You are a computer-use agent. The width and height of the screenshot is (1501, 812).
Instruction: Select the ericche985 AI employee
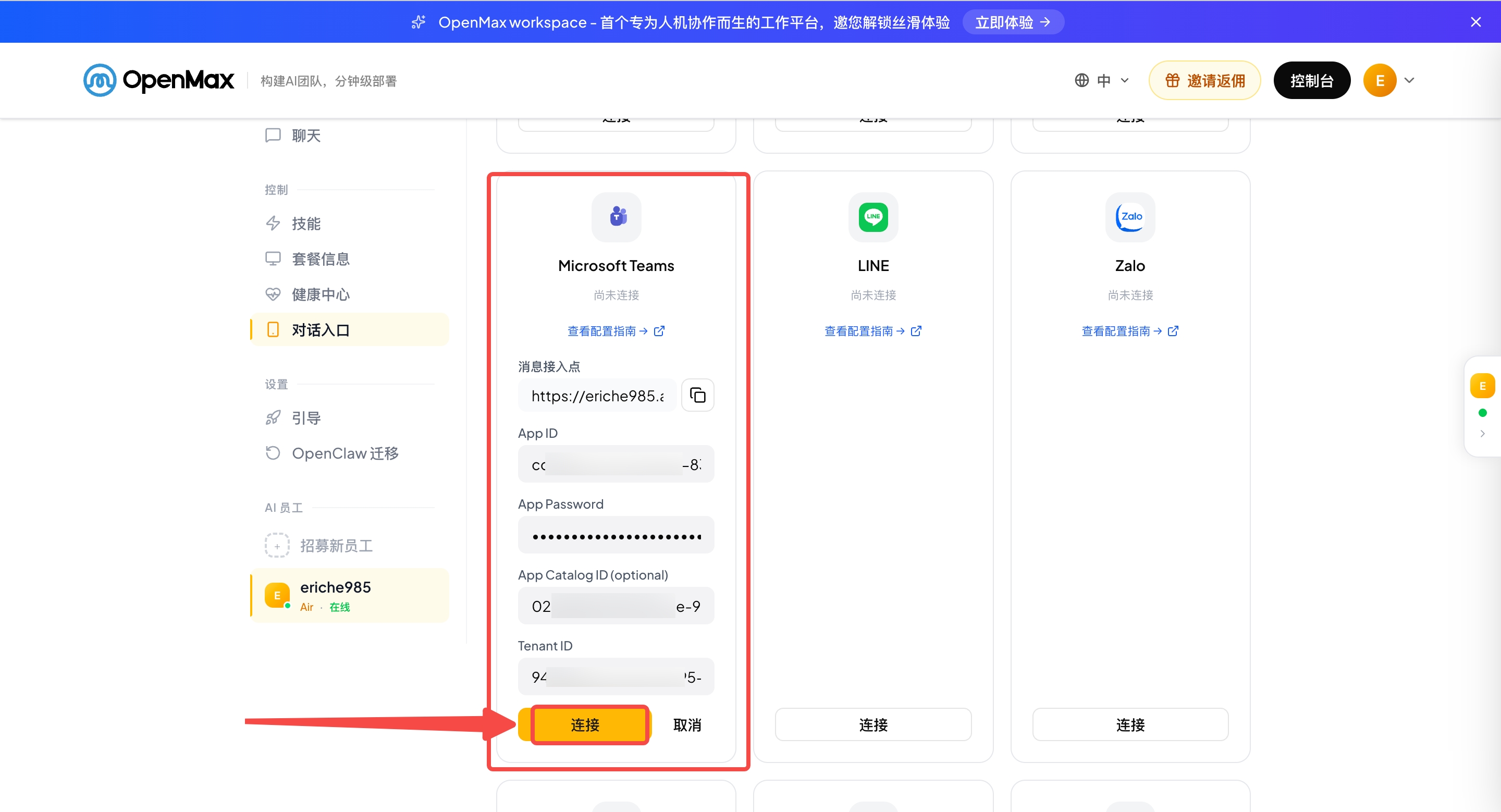350,596
